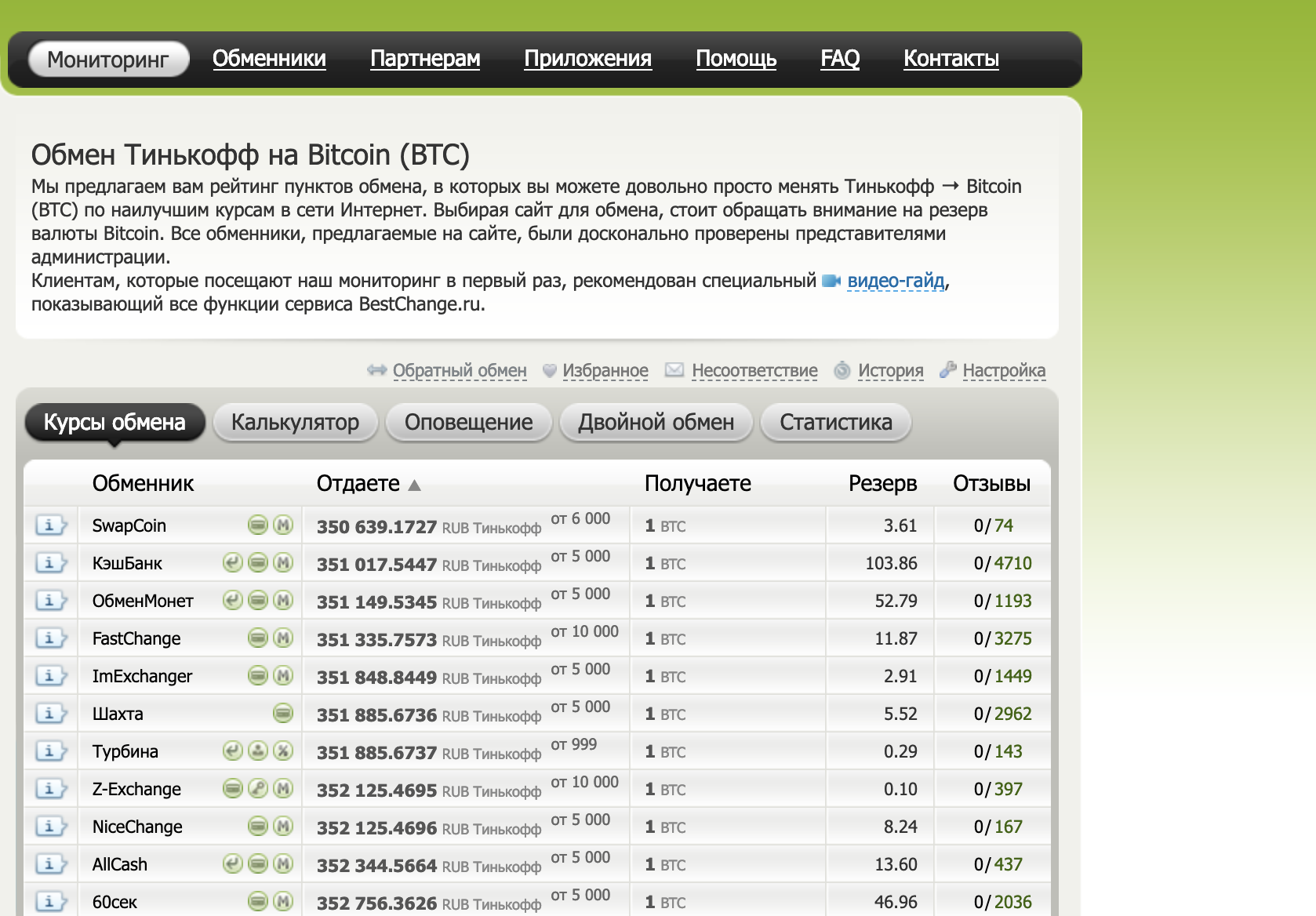Click the card badge icon on ImExchanger
The width and height of the screenshot is (1316, 916).
[x=258, y=675]
